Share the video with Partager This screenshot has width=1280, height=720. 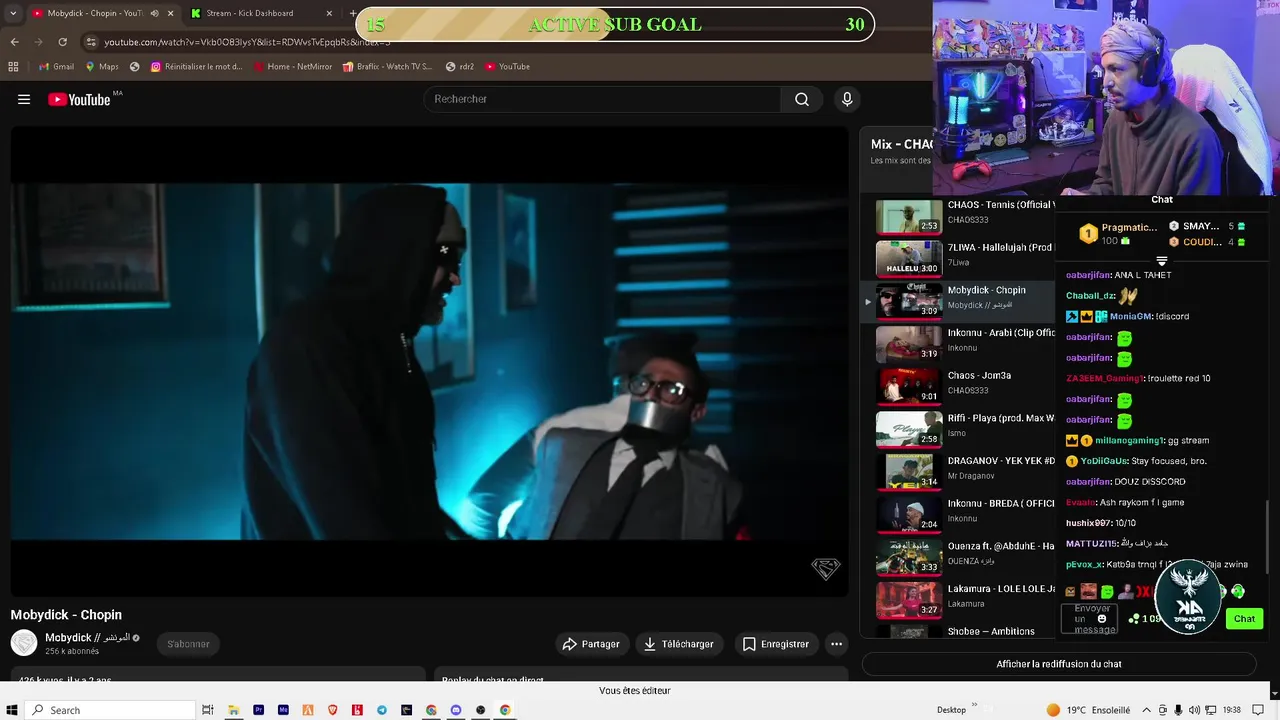pos(591,644)
